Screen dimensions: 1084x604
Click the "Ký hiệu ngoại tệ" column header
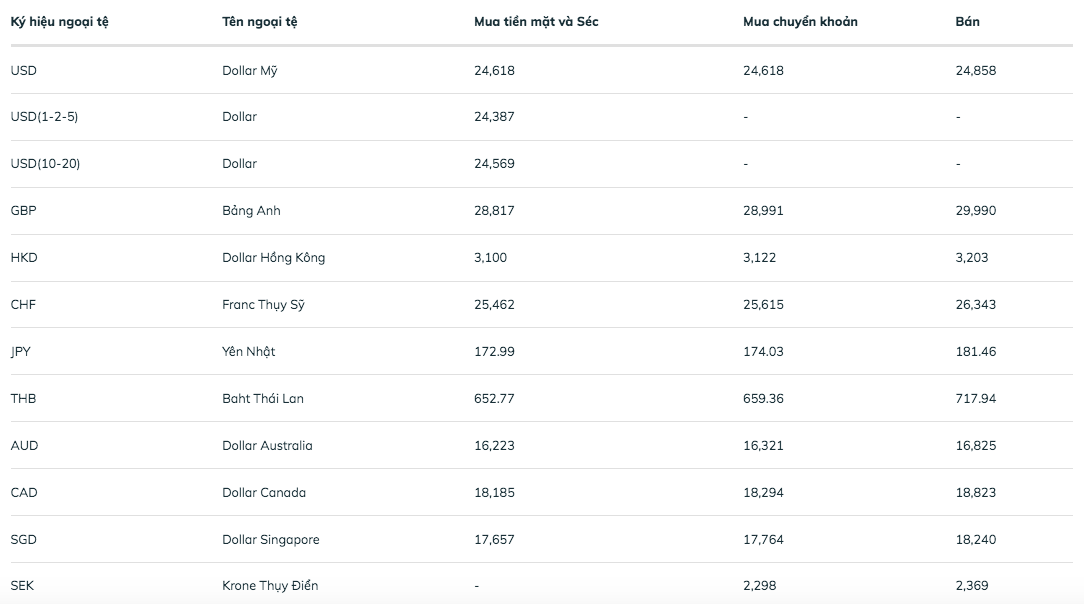[59, 22]
